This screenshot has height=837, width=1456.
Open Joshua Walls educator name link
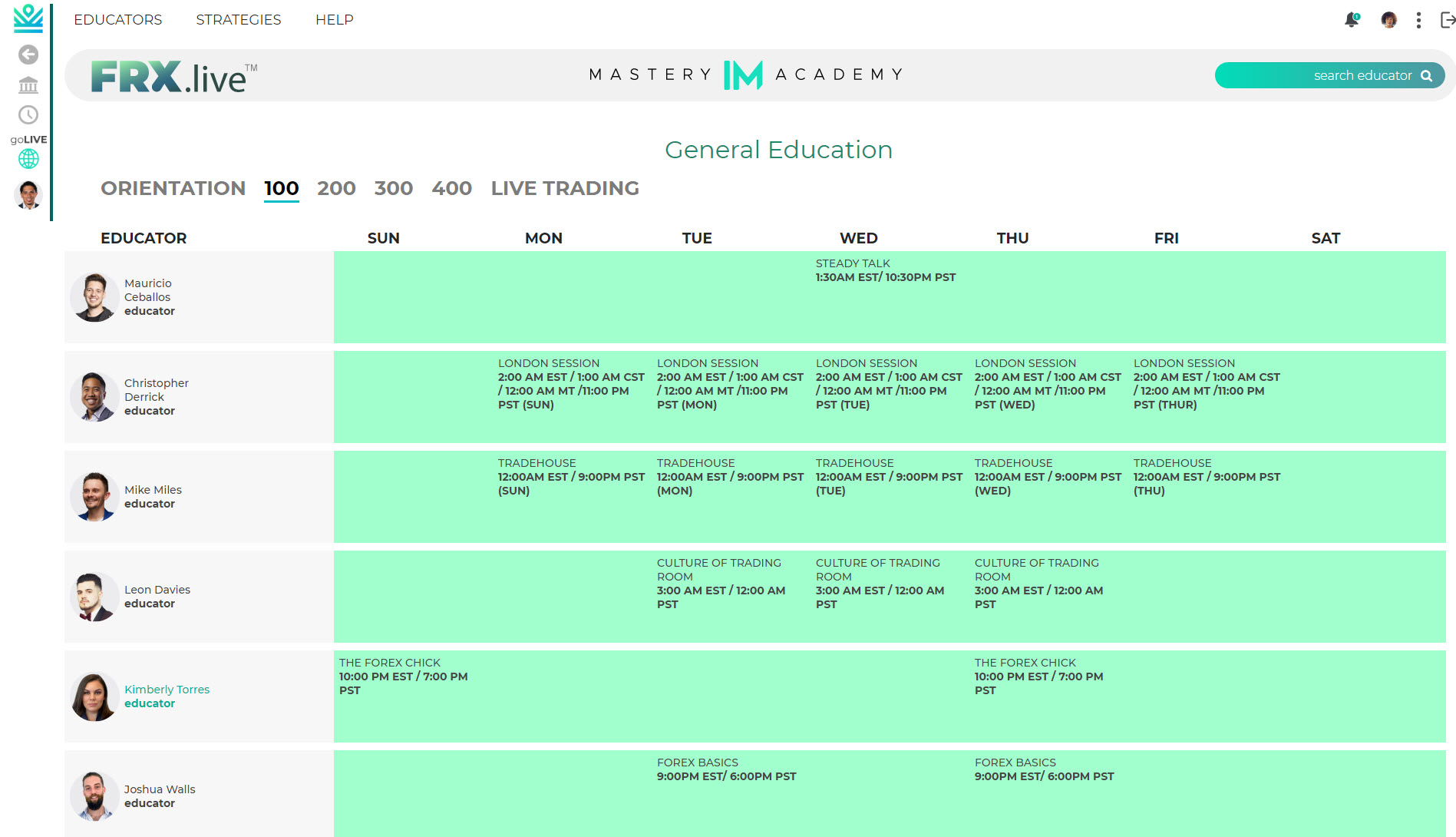160,789
